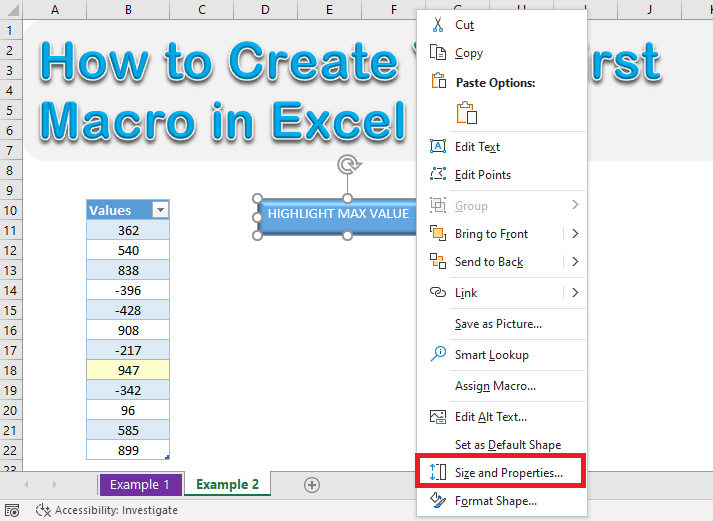
Task: Click the Size and Properties icon
Action: click(x=438, y=472)
